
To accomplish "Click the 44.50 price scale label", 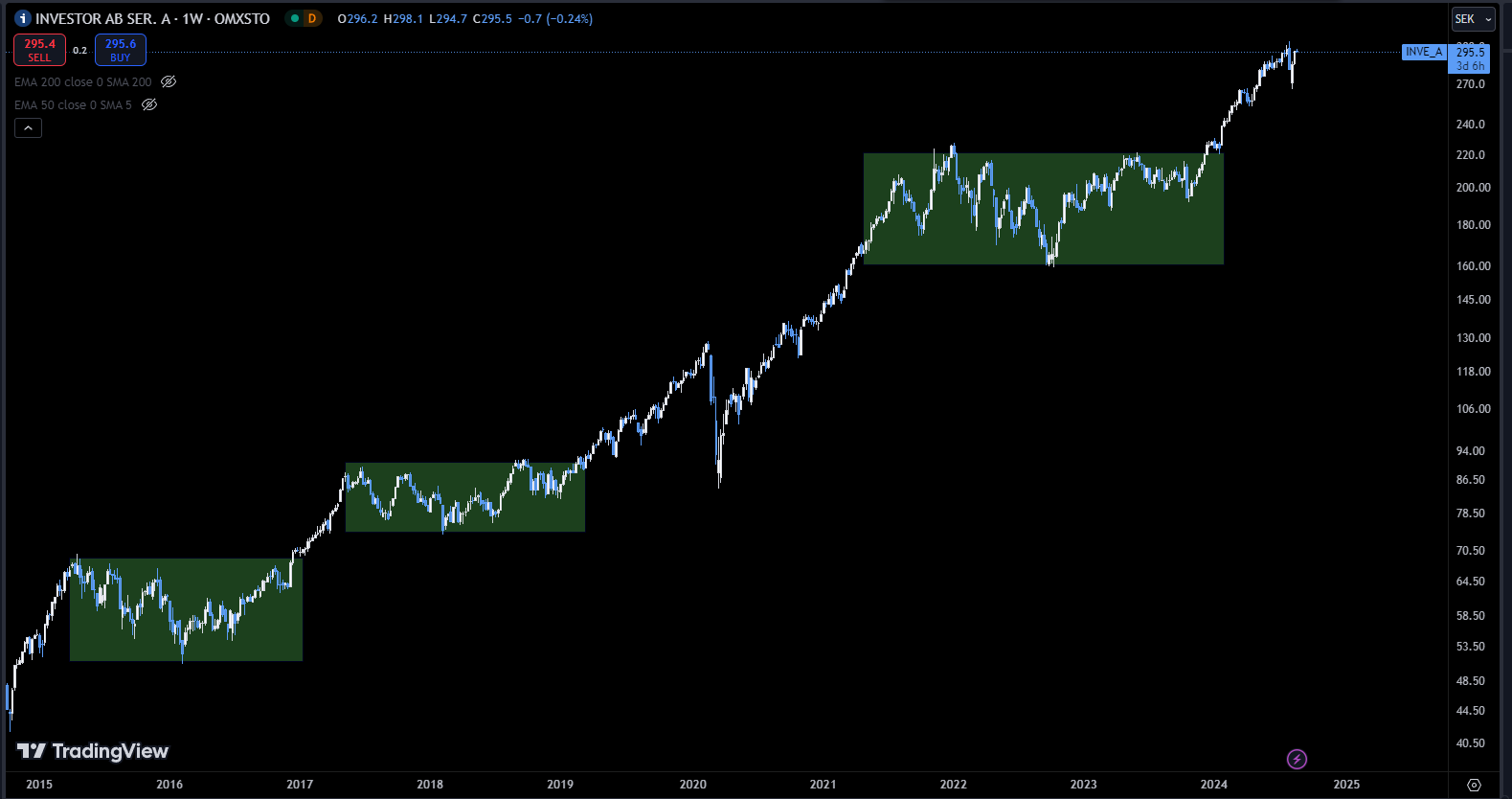I will (1471, 711).
